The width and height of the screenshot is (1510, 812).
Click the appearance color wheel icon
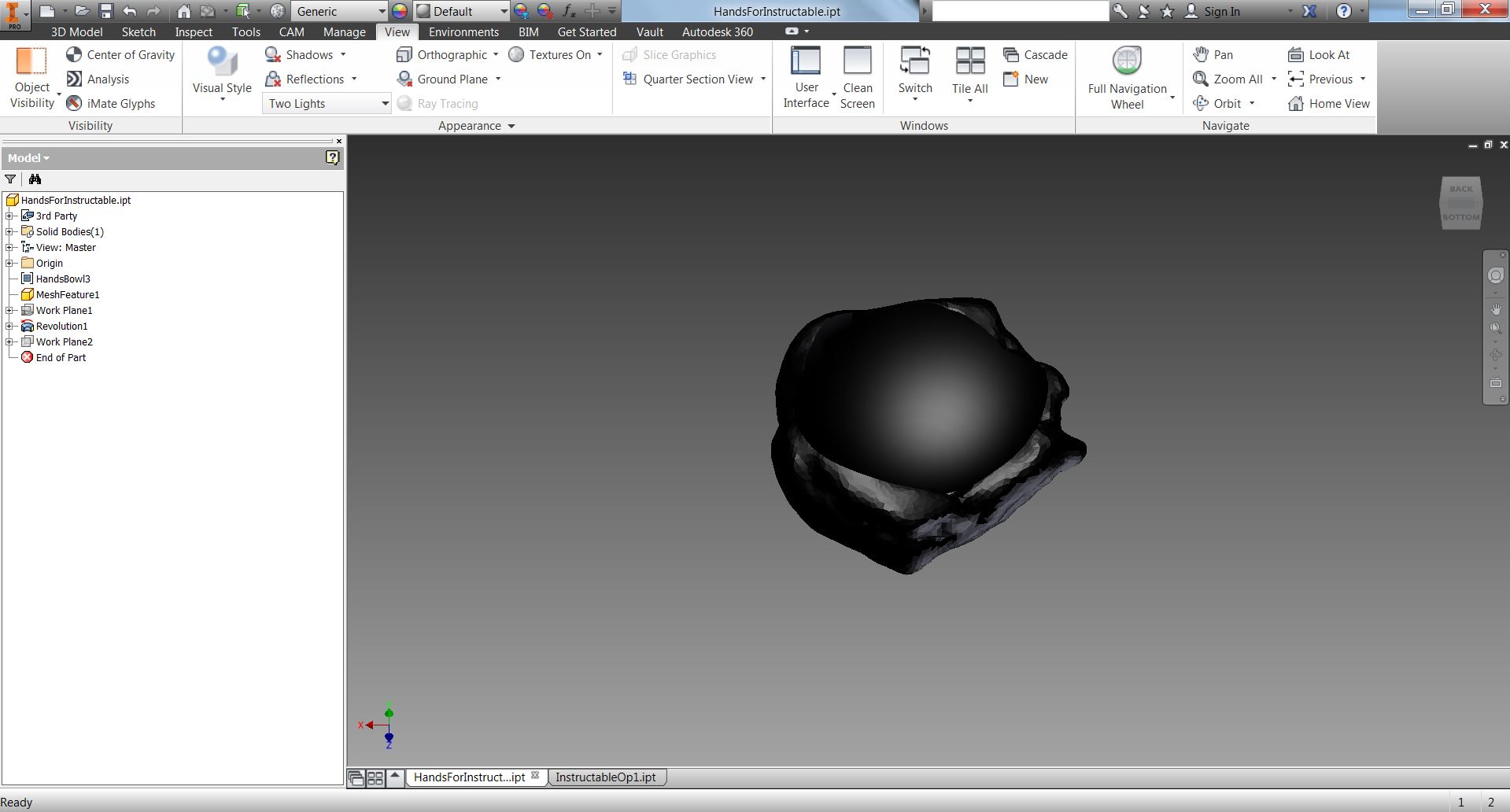400,11
